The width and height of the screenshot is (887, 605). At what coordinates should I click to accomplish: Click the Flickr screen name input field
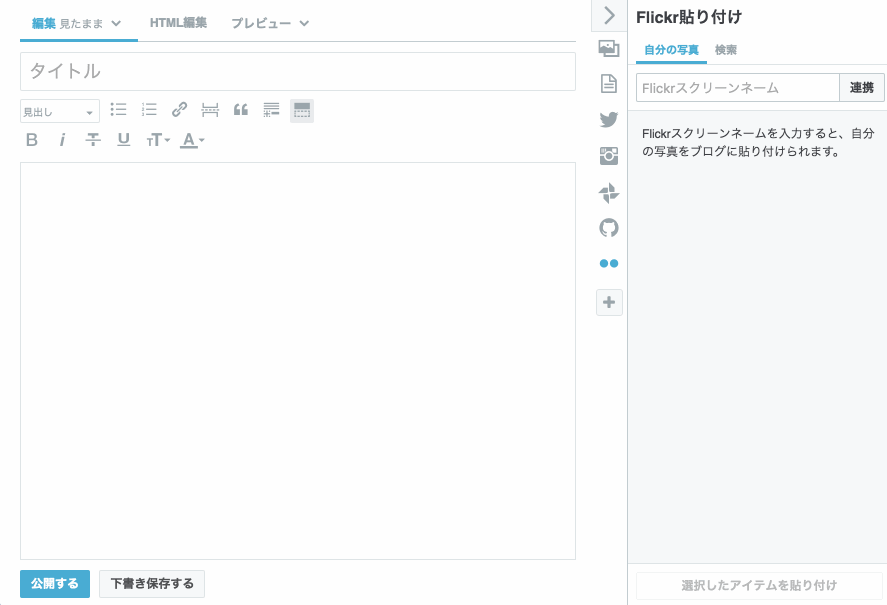click(x=735, y=87)
